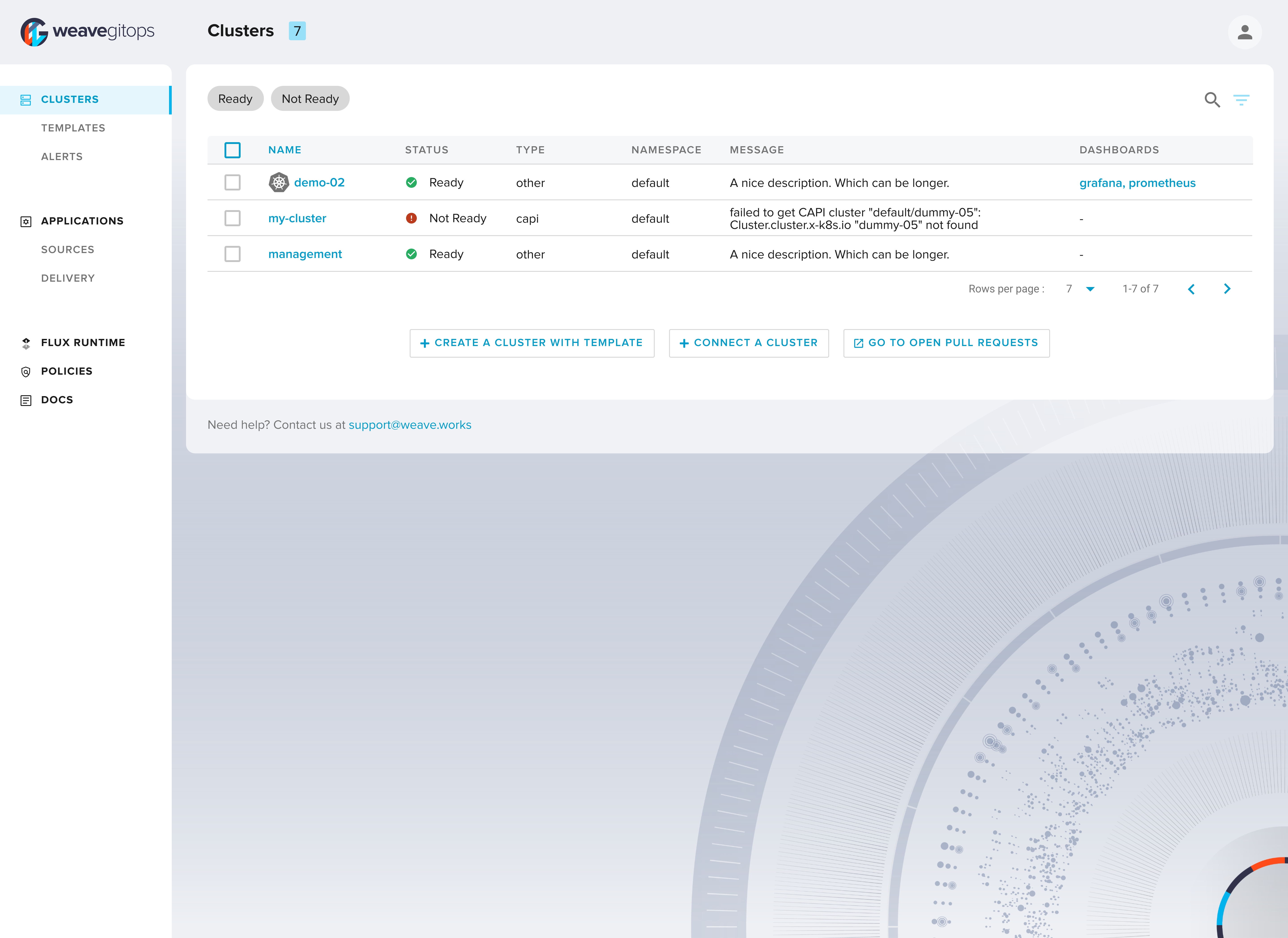Click the red Not Ready icon for my-cluster
Screen dimensions: 1288x938
[x=412, y=218]
